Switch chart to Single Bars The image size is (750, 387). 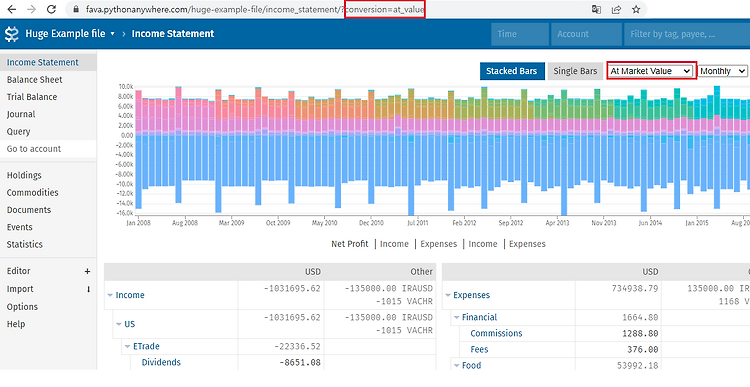pos(575,71)
